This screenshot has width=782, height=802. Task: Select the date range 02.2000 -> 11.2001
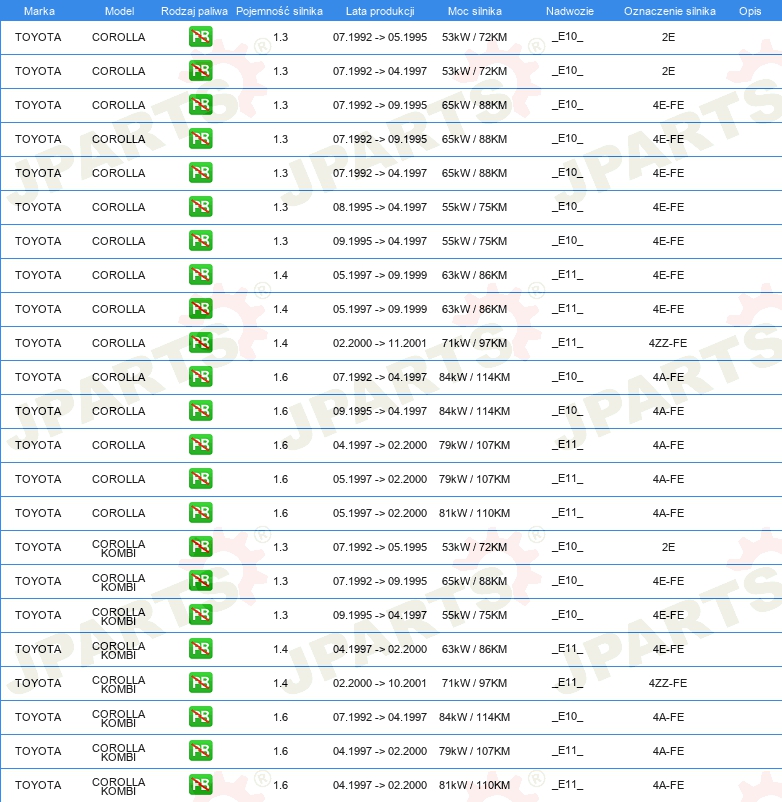pos(379,343)
